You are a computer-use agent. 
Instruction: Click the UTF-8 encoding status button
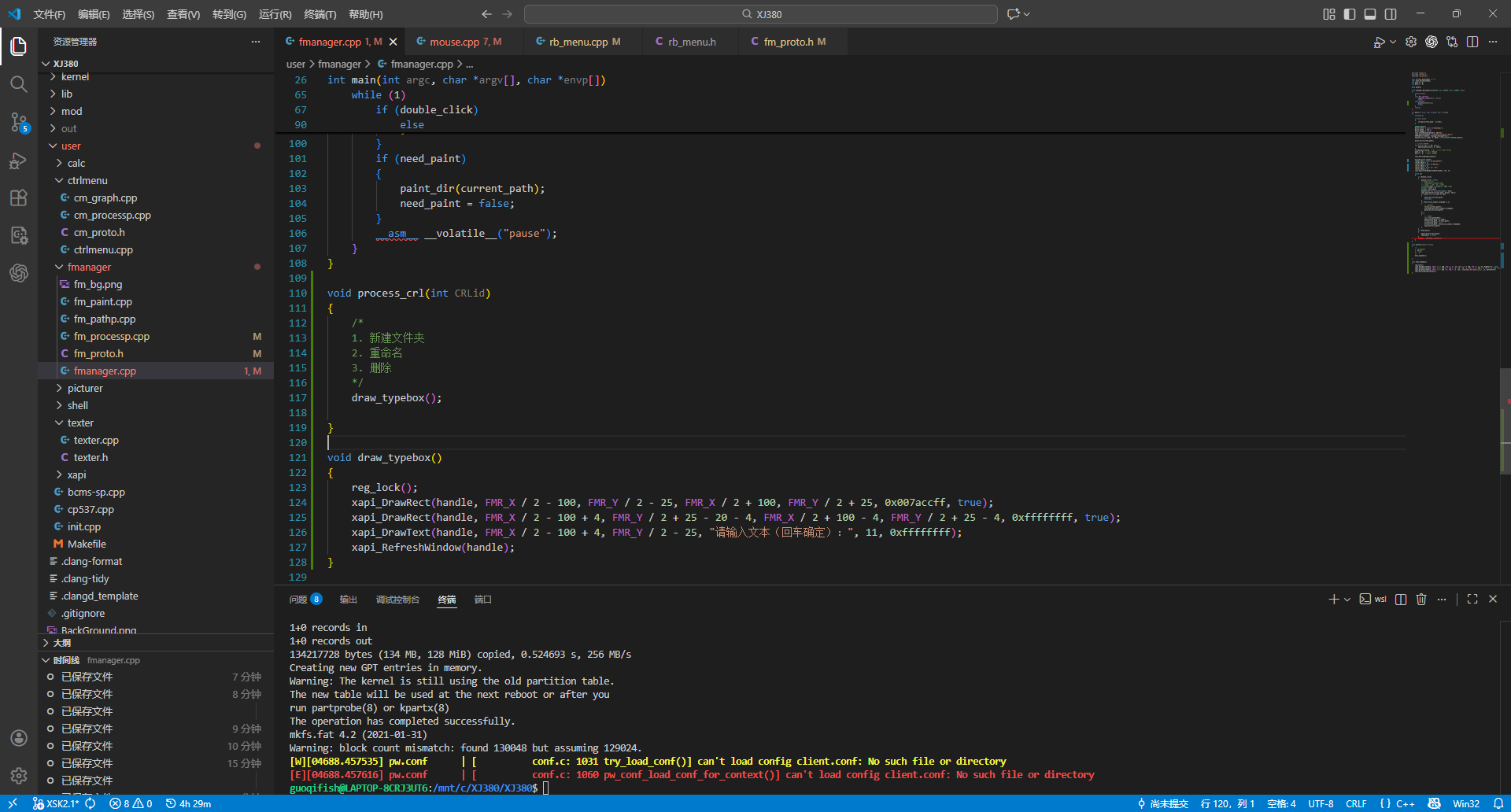(1321, 803)
